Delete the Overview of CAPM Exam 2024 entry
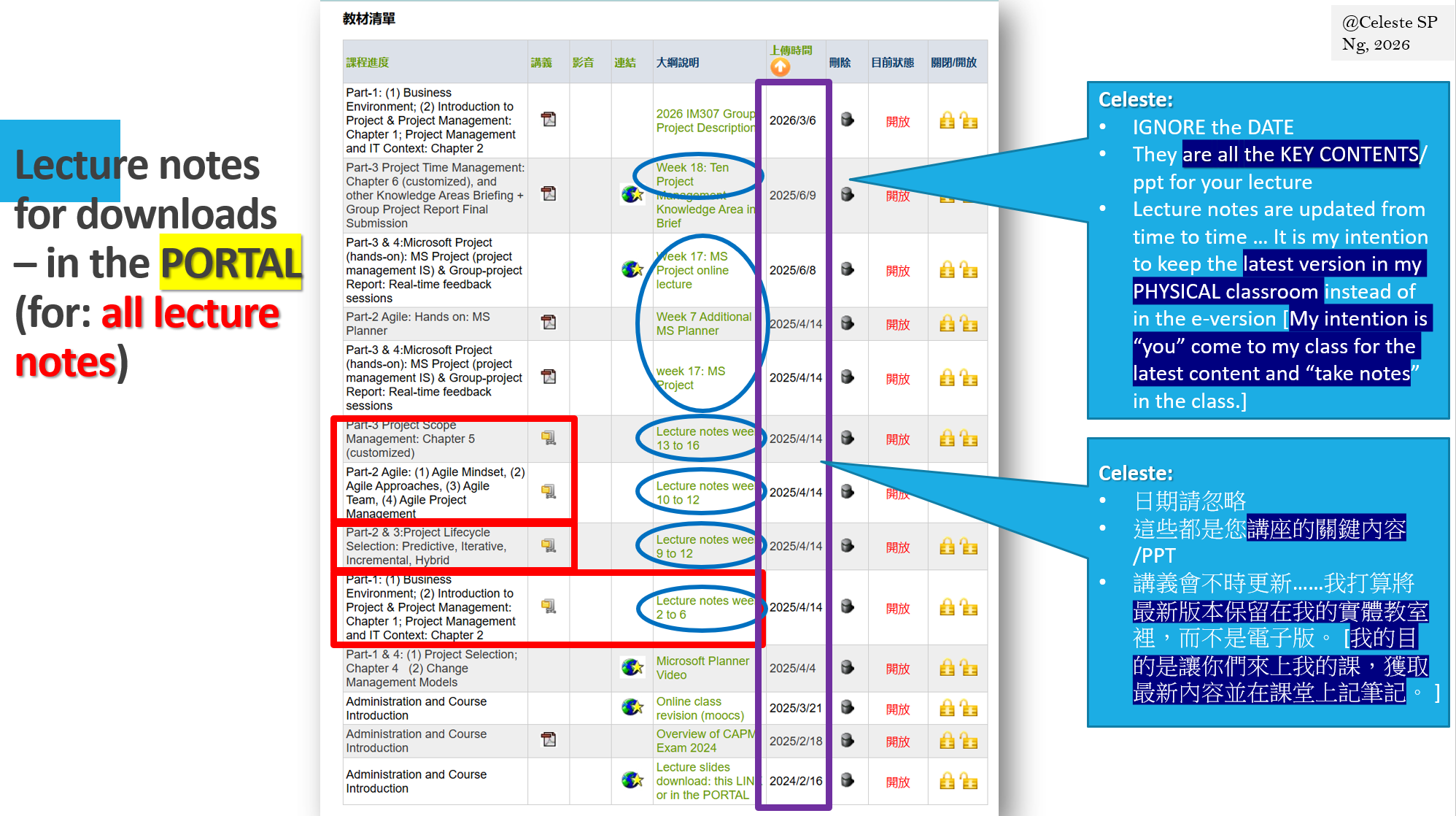 tap(847, 740)
